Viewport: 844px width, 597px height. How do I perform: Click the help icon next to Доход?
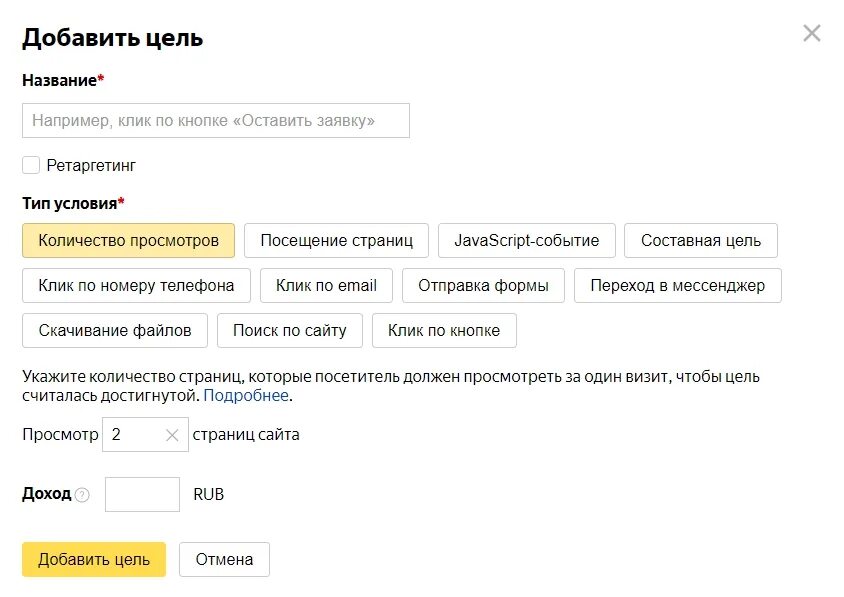click(x=82, y=495)
